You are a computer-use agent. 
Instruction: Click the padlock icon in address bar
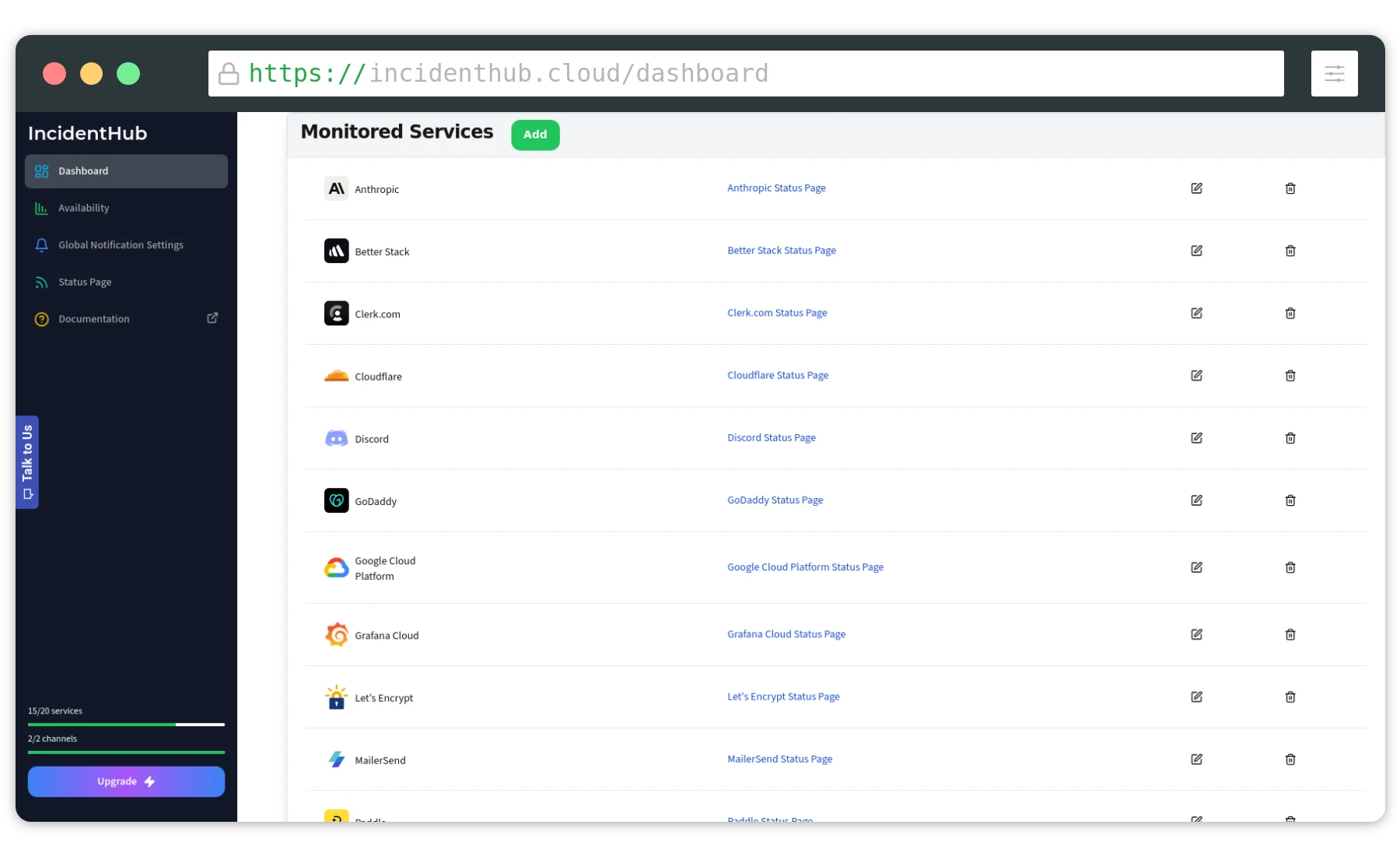point(229,73)
